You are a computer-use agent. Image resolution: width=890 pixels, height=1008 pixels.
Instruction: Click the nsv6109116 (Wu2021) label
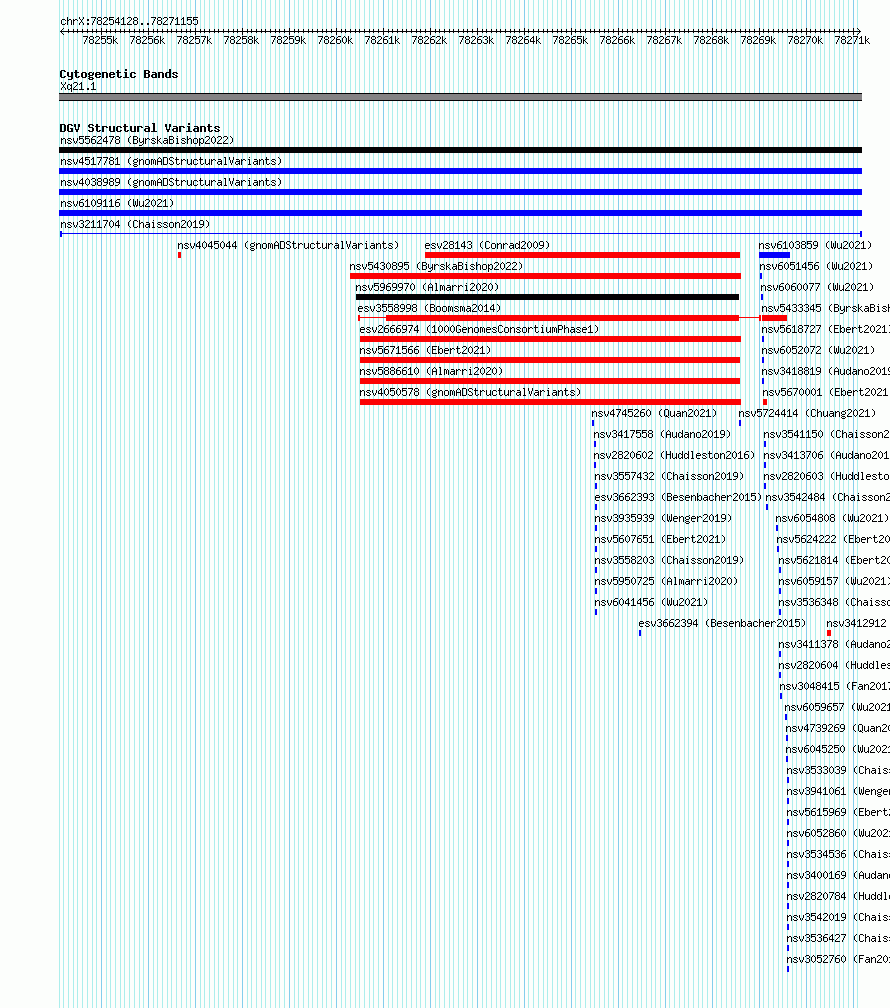pyautogui.click(x=117, y=203)
